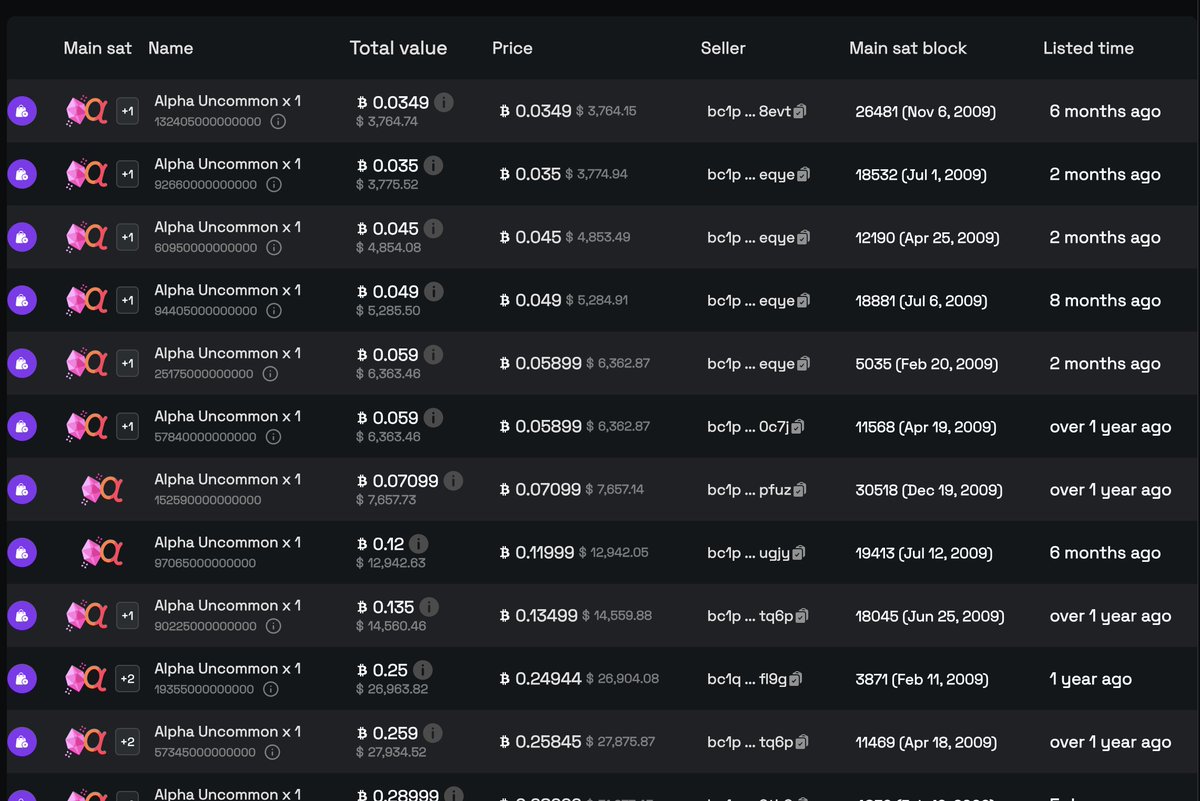Image resolution: width=1200 pixels, height=801 pixels.
Task: Select block 26481 (Nov 6, 2009)
Action: click(926, 111)
